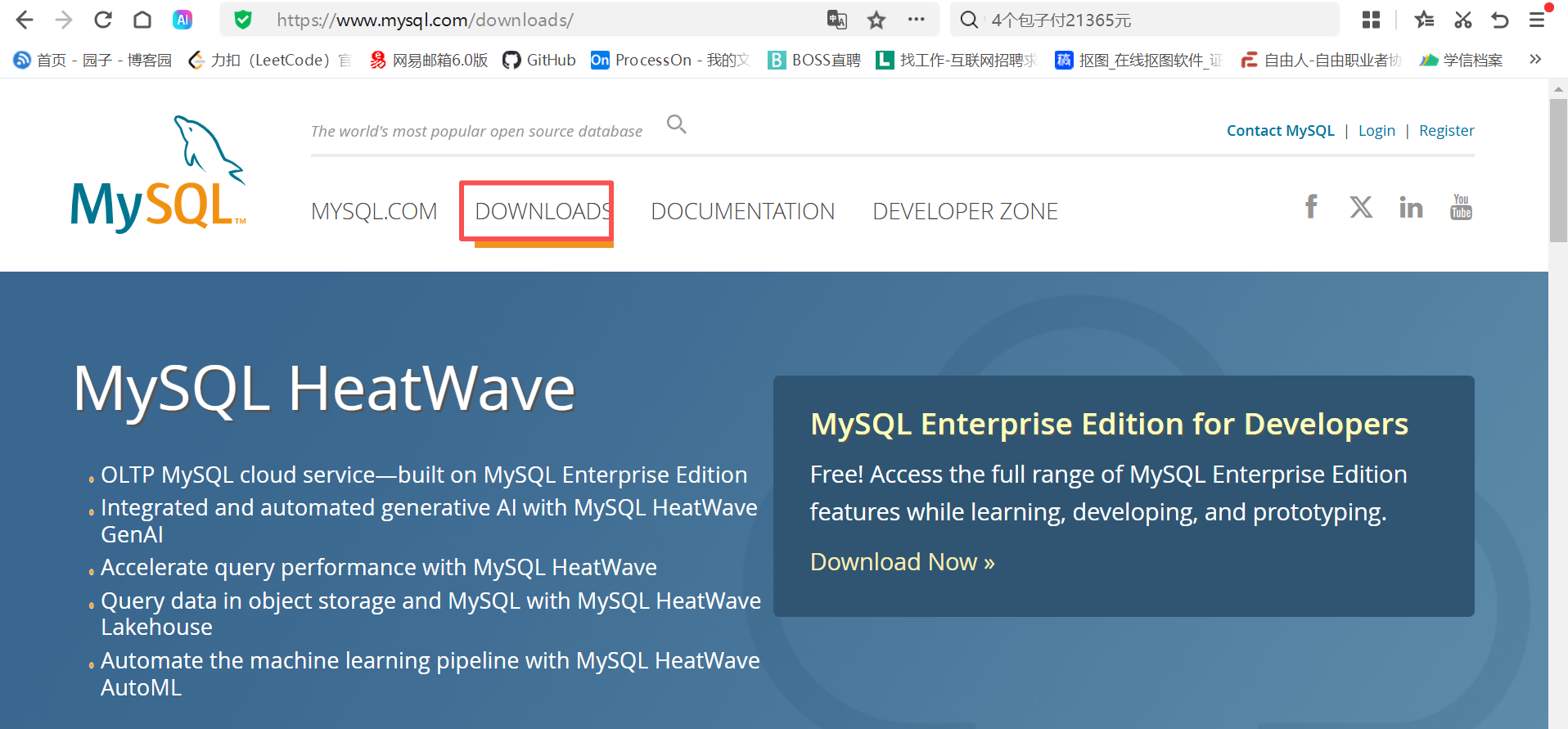Open the browser main menu
The image size is (1568, 729).
pos(1537,20)
